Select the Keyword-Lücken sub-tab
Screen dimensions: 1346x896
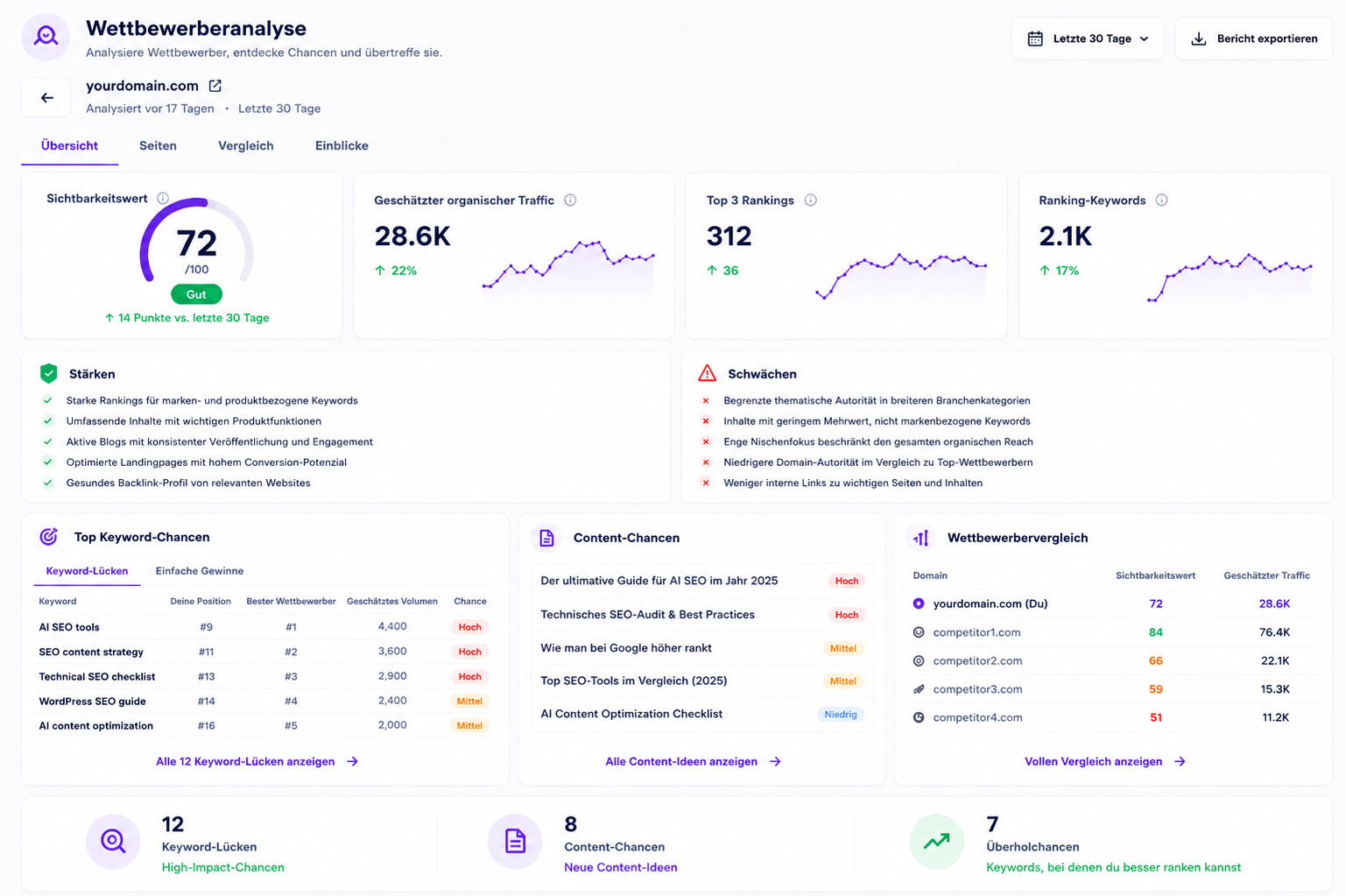pyautogui.click(x=87, y=571)
